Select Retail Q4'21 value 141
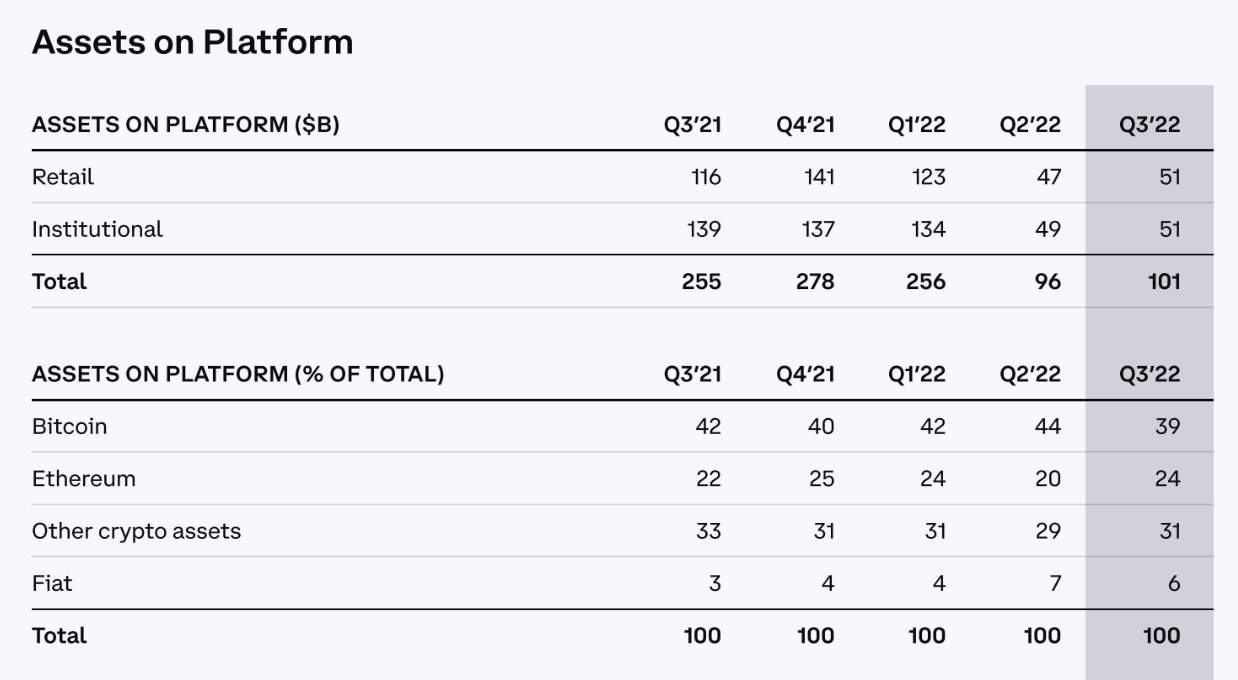 click(x=819, y=177)
